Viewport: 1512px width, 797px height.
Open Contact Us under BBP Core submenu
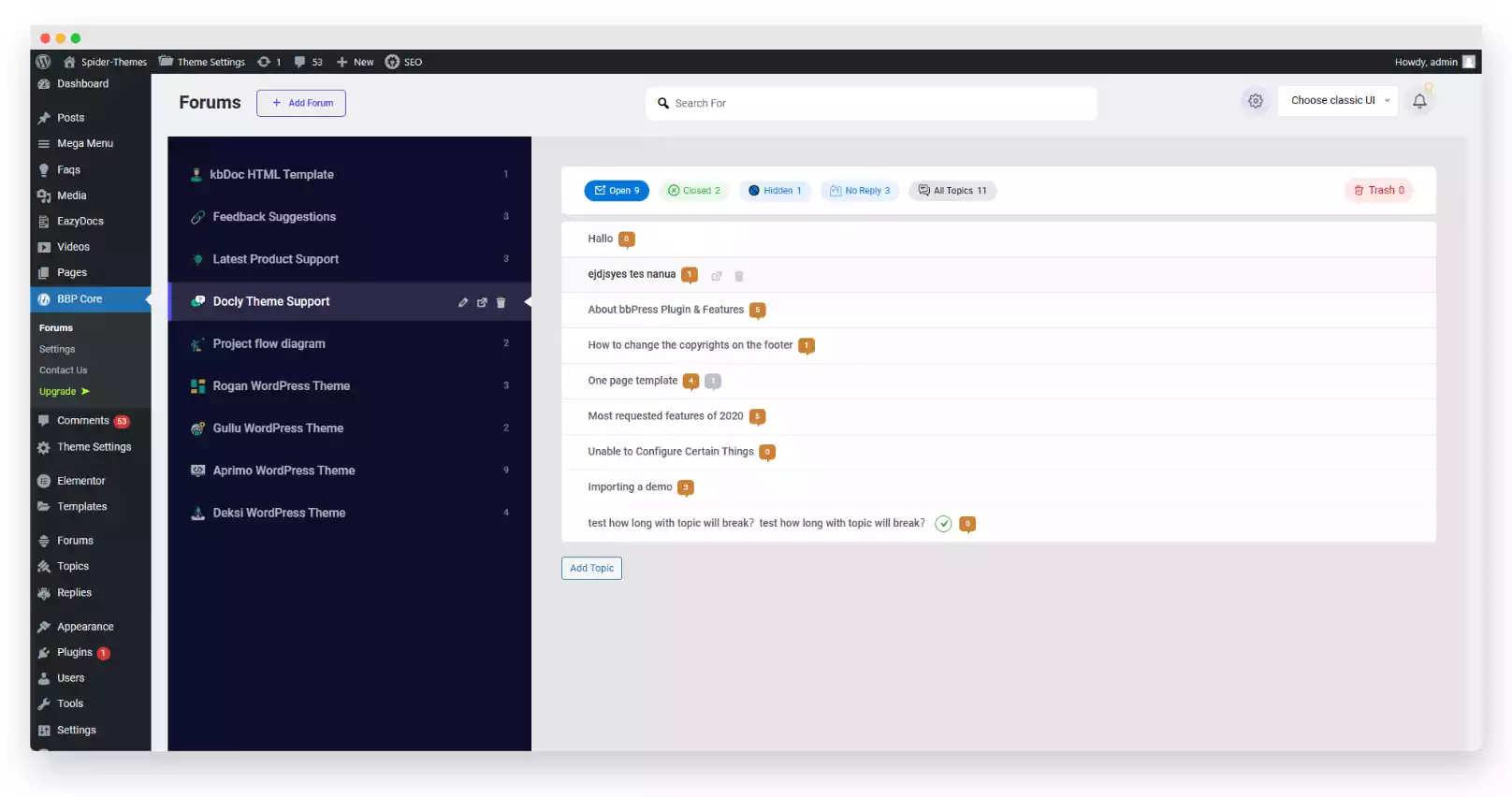pos(64,370)
